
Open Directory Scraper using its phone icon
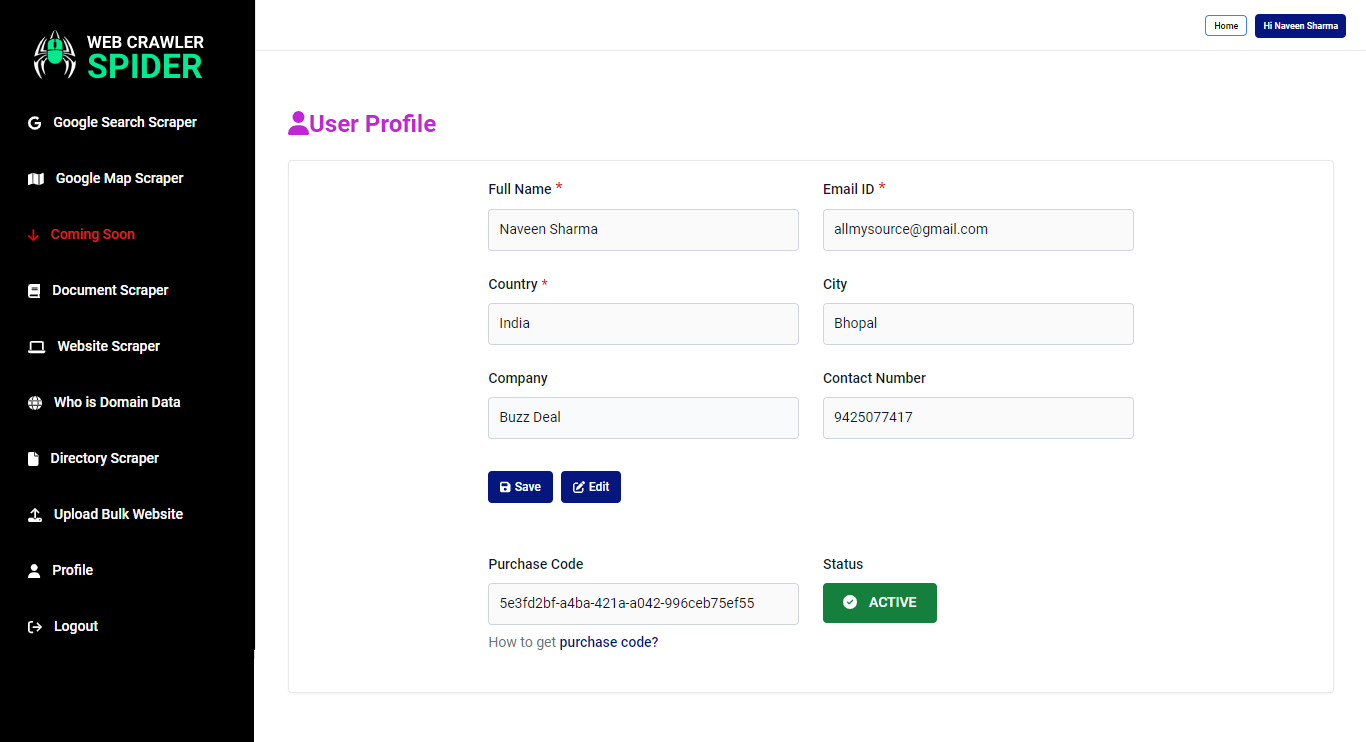click(x=35, y=457)
